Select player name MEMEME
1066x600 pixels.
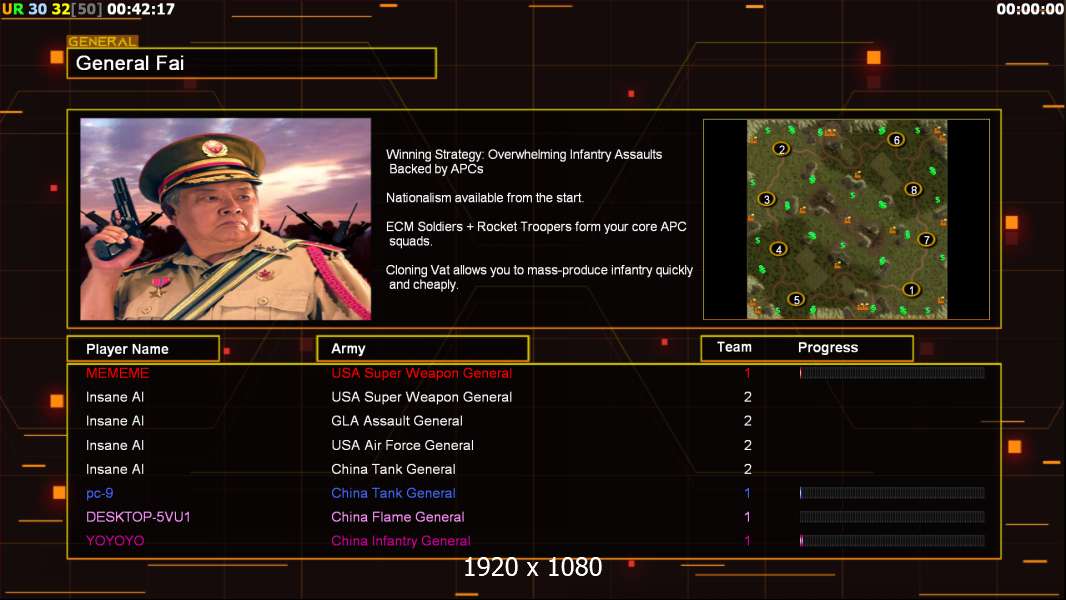click(117, 373)
